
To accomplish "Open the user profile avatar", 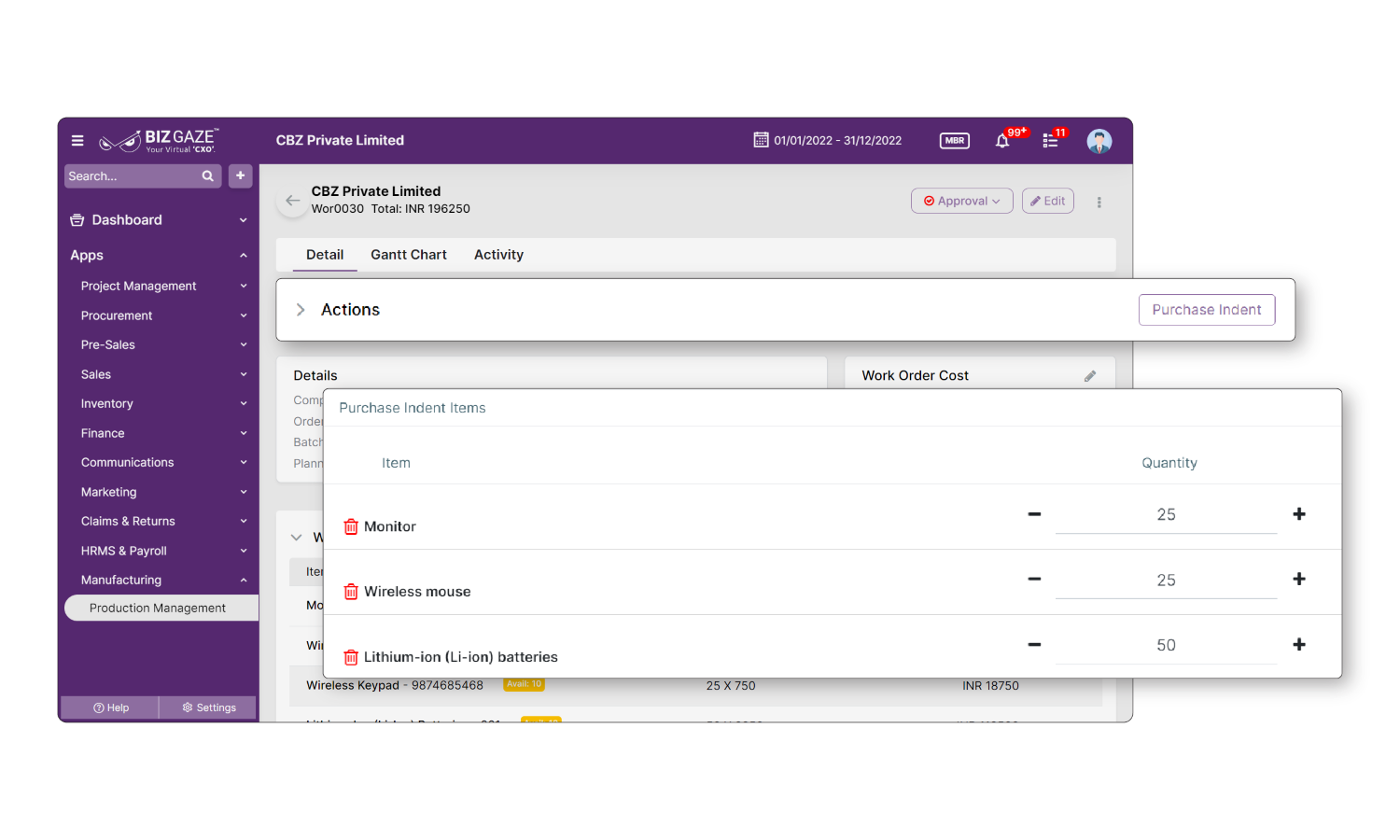I will [1099, 141].
